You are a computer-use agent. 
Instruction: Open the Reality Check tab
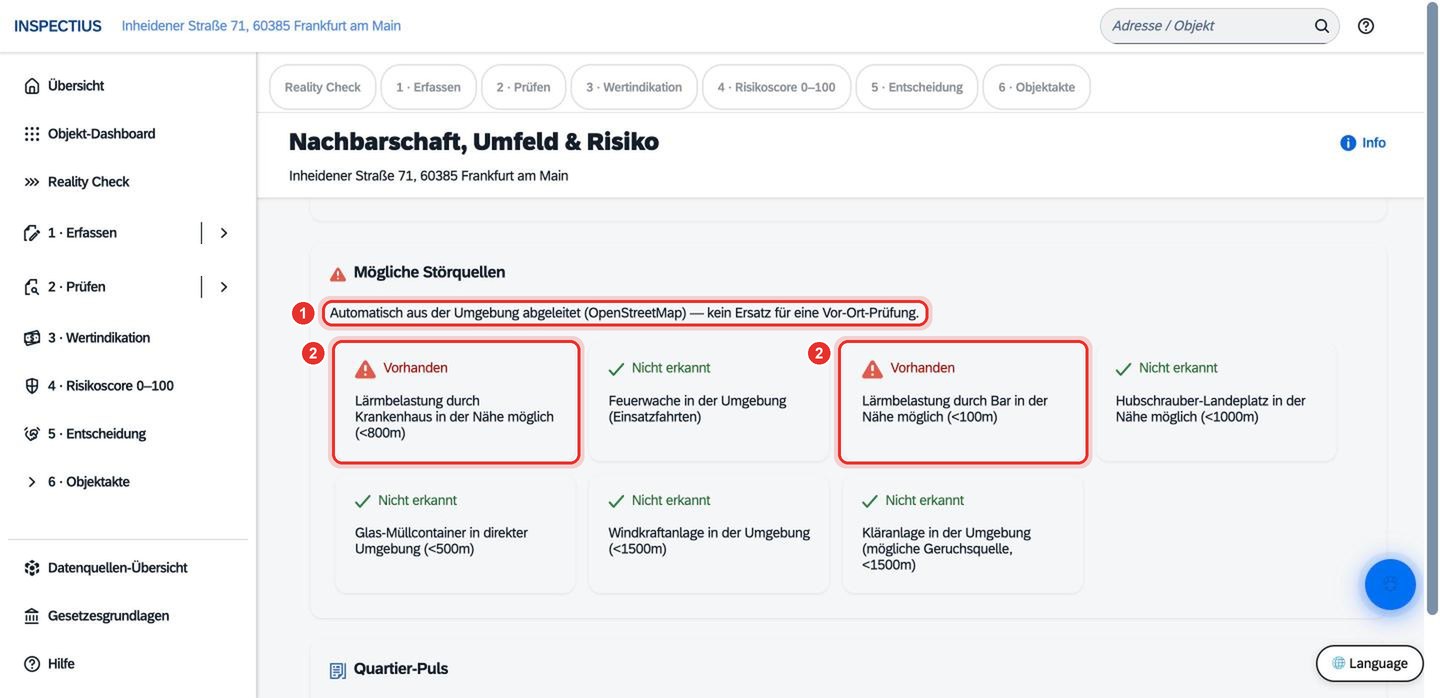tap(323, 87)
